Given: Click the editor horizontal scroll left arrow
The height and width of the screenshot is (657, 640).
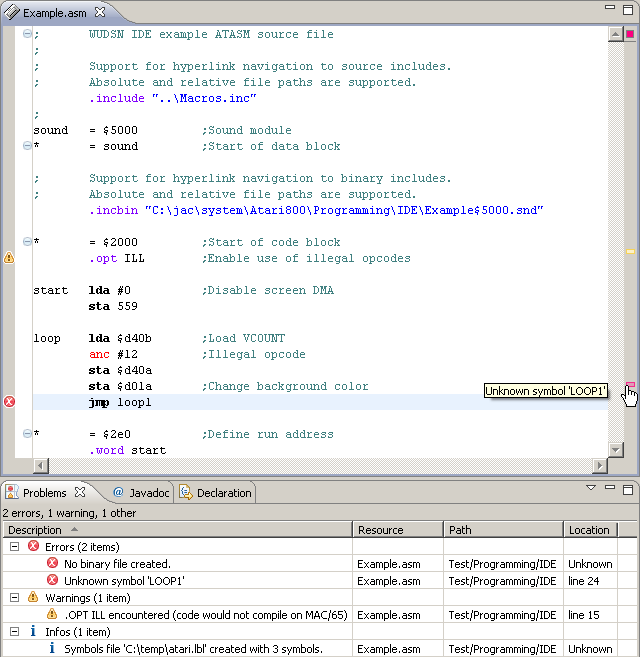Looking at the screenshot, I should pos(41,466).
